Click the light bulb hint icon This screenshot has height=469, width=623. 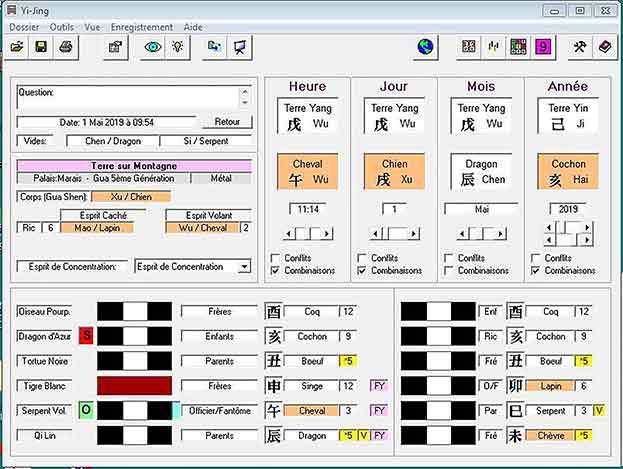[x=177, y=47]
